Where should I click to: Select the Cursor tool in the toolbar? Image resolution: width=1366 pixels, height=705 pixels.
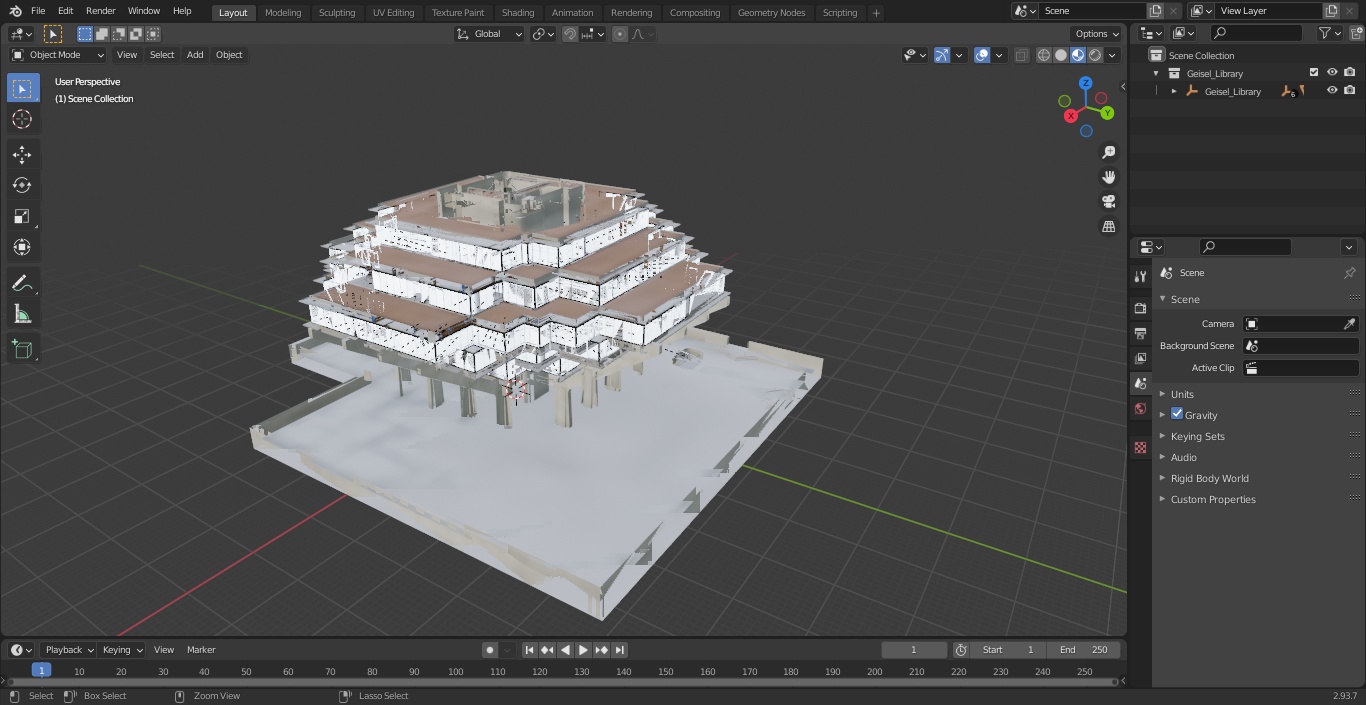coord(22,119)
